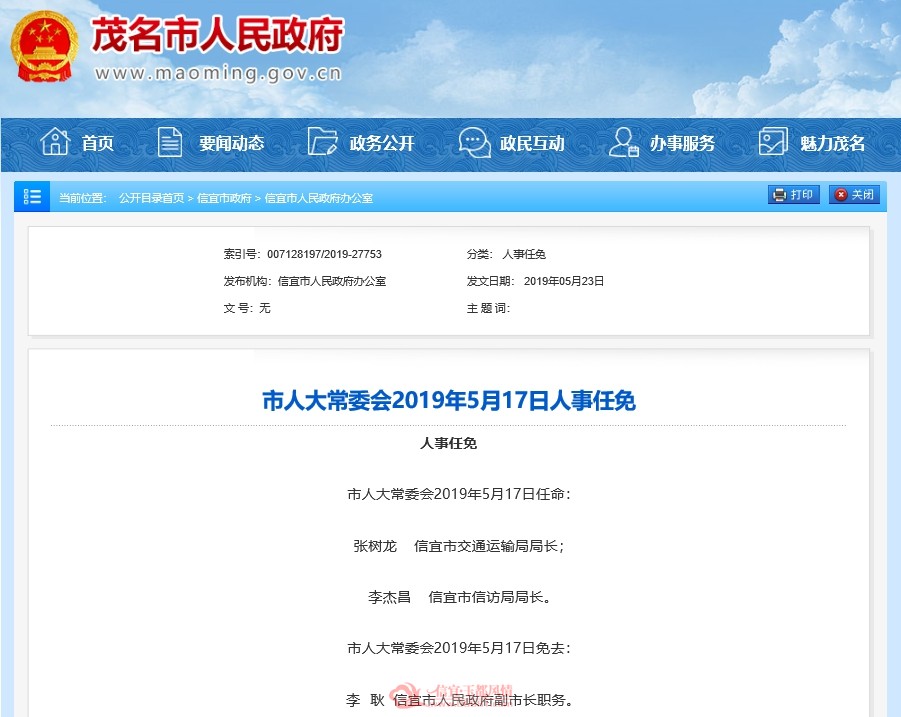Follow the 信宜市人民政府办公室 breadcrumb link
Viewport: 901px width, 717px height.
319,198
